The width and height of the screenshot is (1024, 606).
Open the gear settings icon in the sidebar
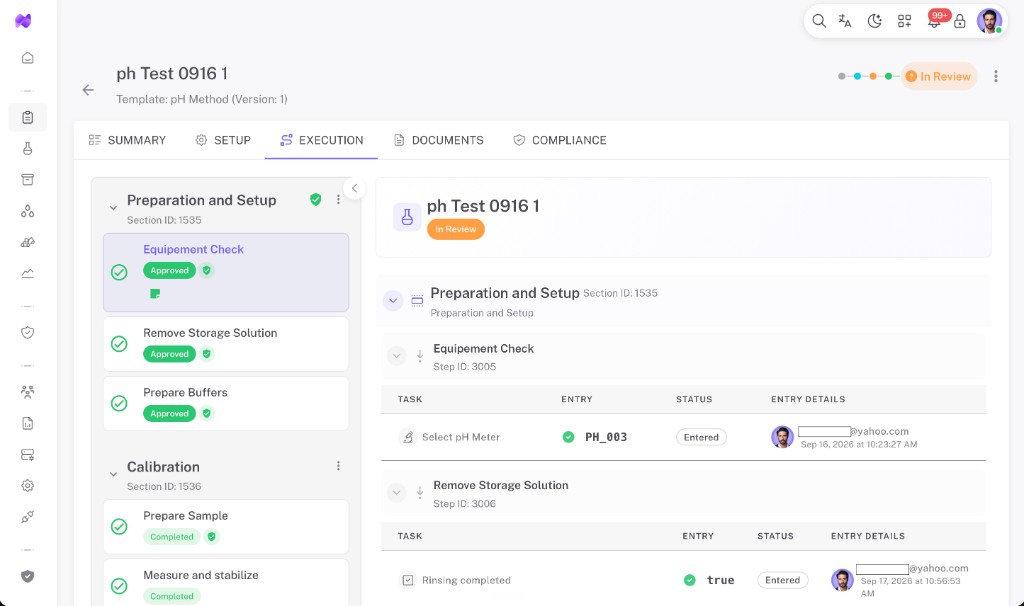coord(27,486)
